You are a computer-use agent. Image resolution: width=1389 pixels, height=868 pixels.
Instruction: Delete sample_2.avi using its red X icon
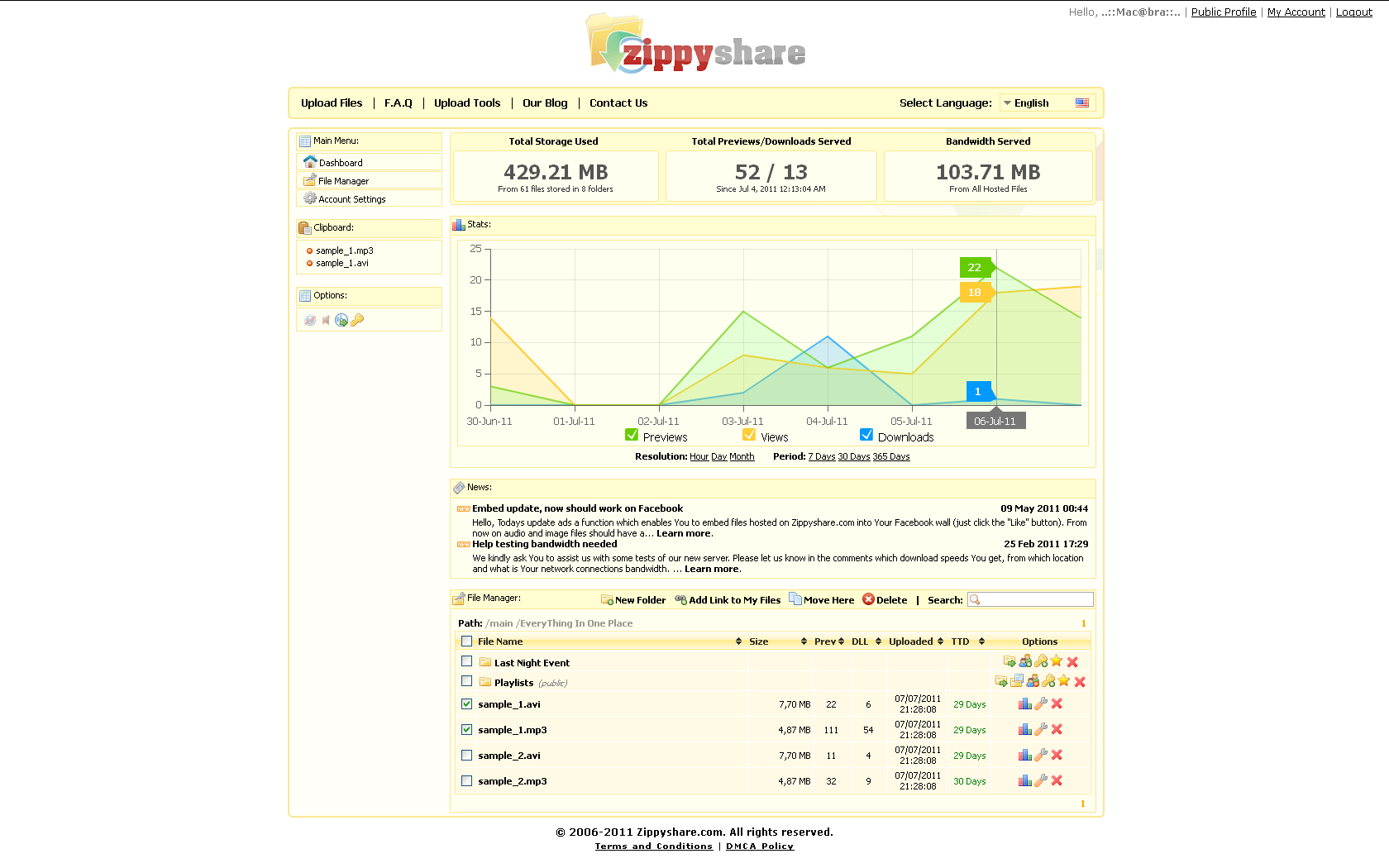coord(1057,756)
